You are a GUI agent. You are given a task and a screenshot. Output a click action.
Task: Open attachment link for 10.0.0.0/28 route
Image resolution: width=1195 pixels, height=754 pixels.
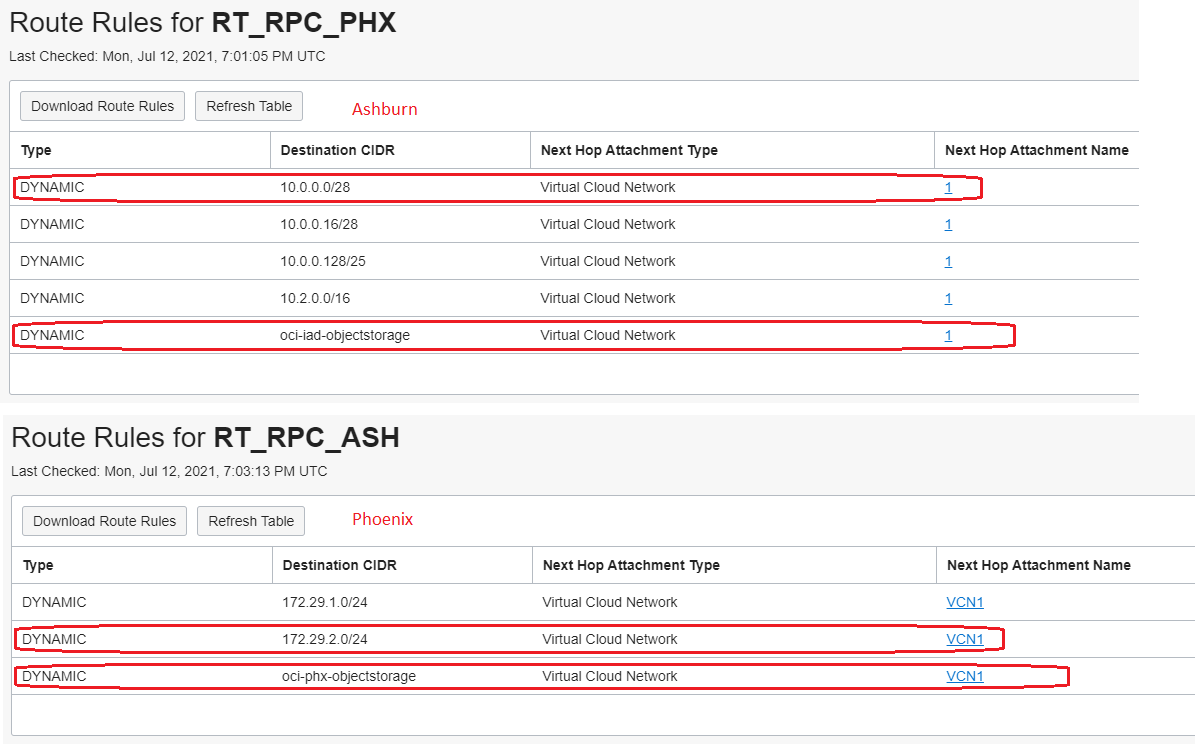[948, 188]
